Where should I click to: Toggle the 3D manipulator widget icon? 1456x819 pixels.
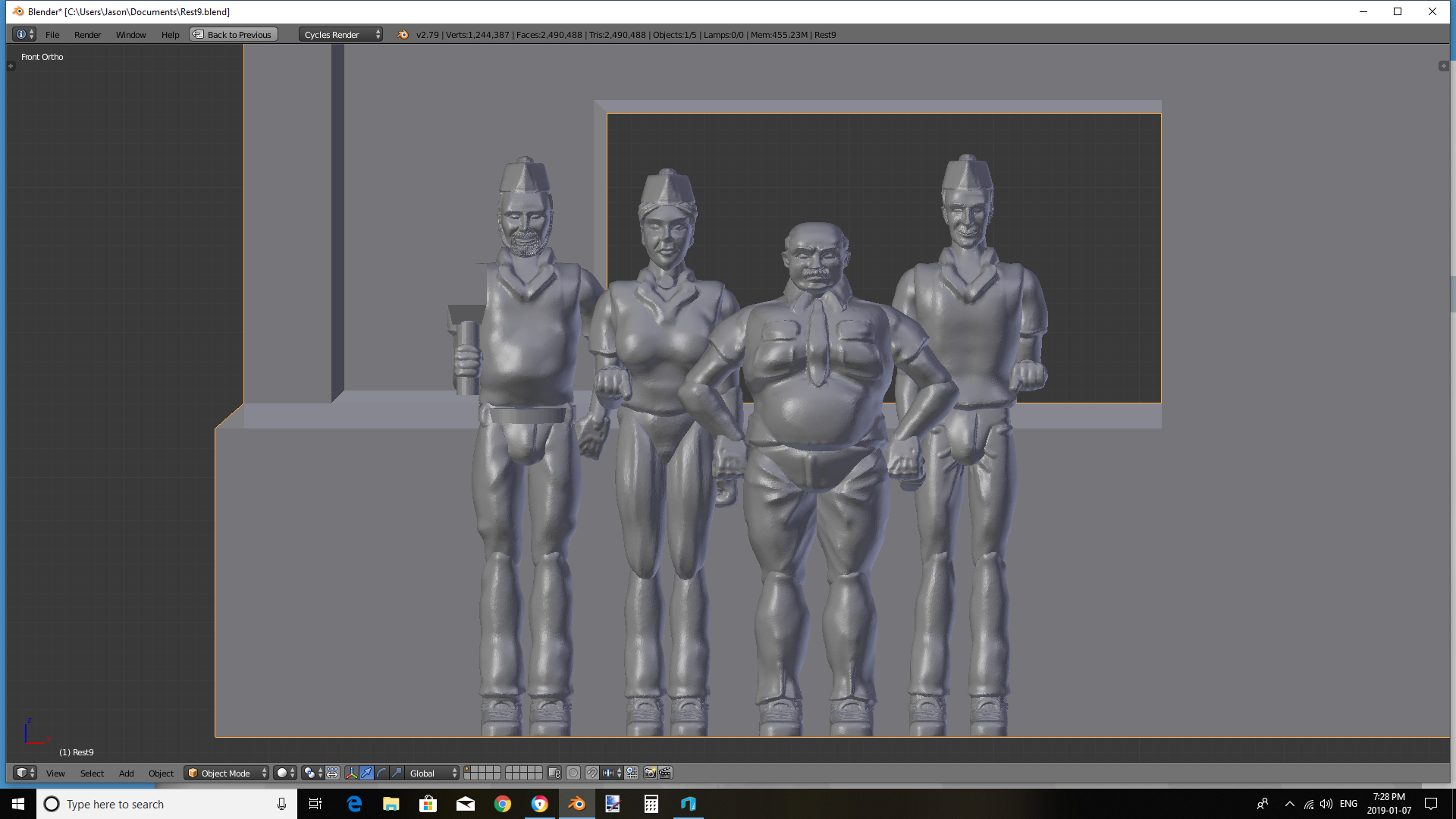(x=351, y=773)
